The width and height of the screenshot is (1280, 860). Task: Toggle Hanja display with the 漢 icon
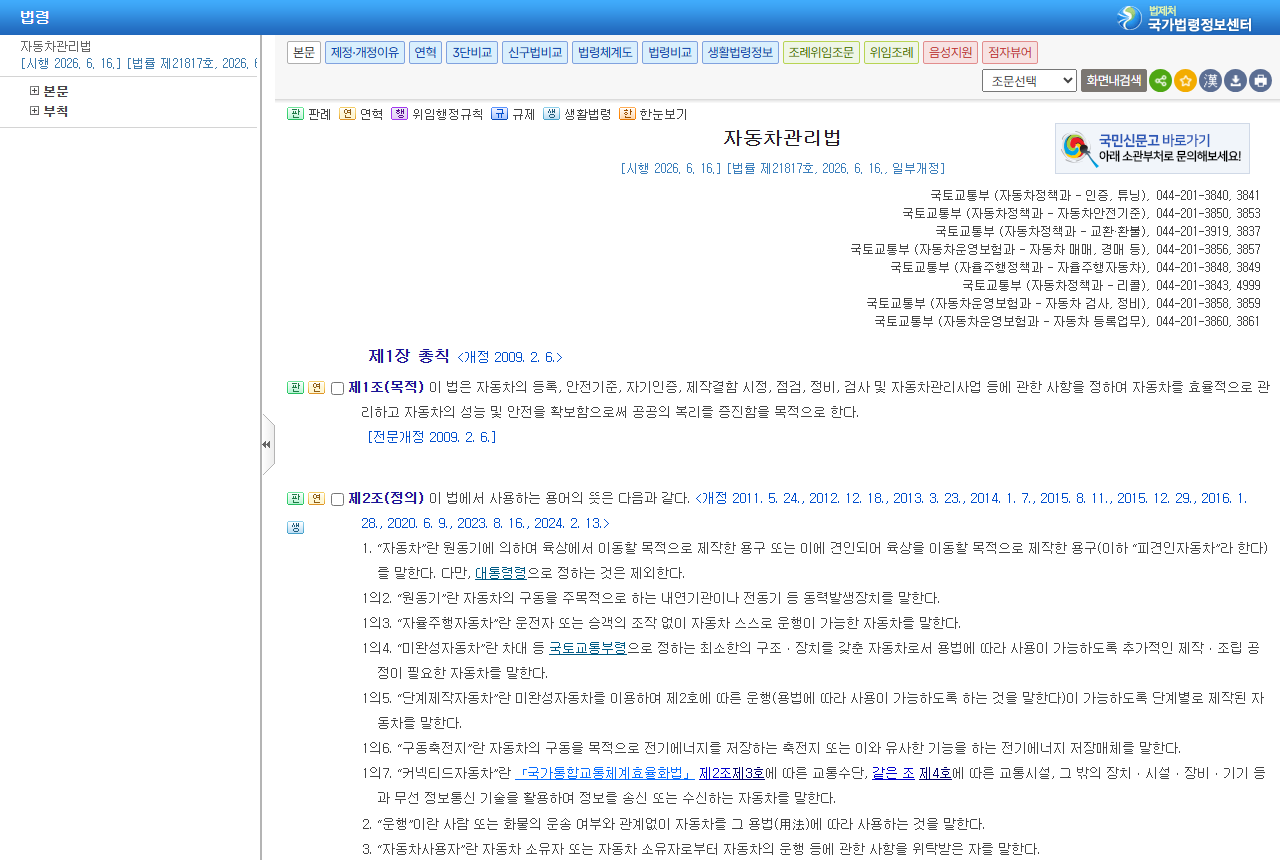1210,81
